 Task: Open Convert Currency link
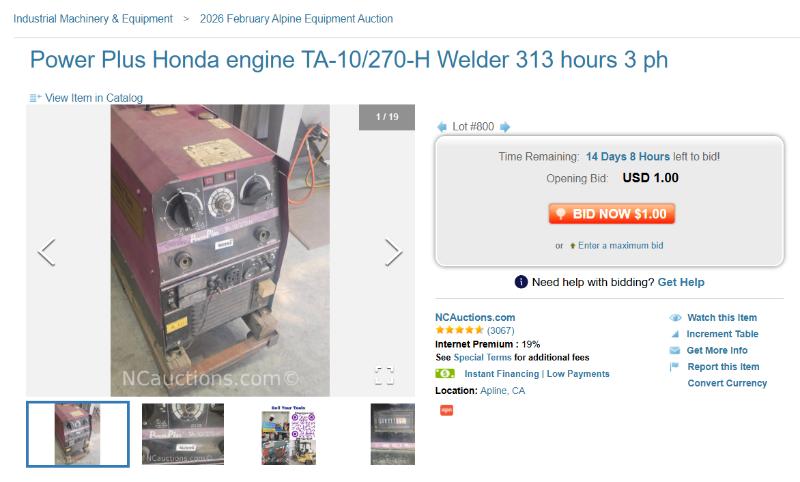tap(727, 383)
